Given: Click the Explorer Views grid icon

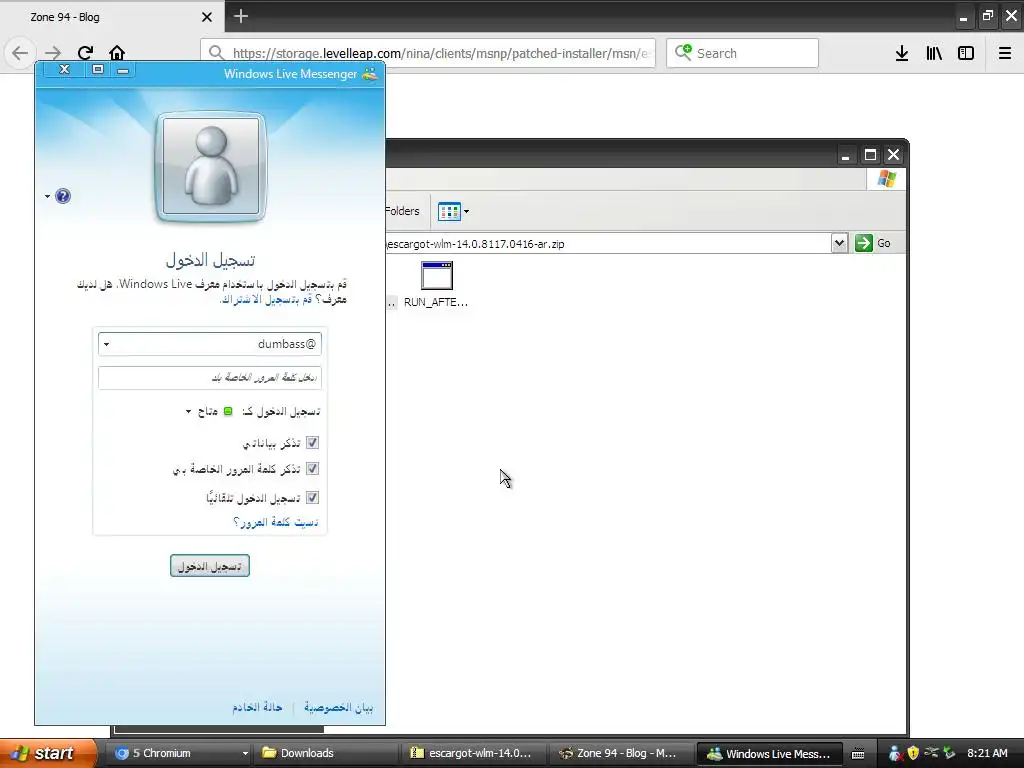Looking at the screenshot, I should click(x=449, y=212).
